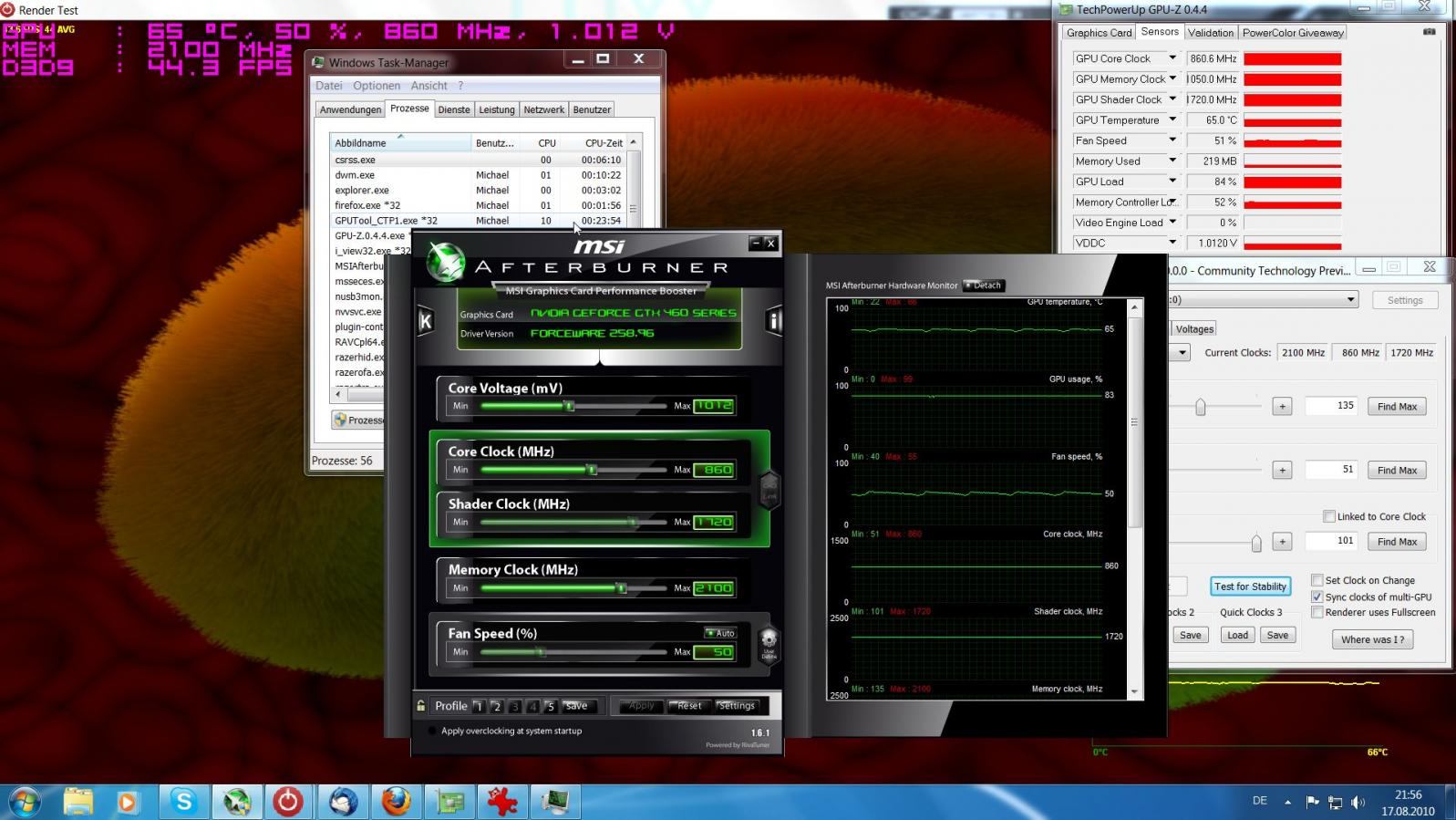Click the network tray icon
Screen dimensions: 1456x820
coord(1335,802)
